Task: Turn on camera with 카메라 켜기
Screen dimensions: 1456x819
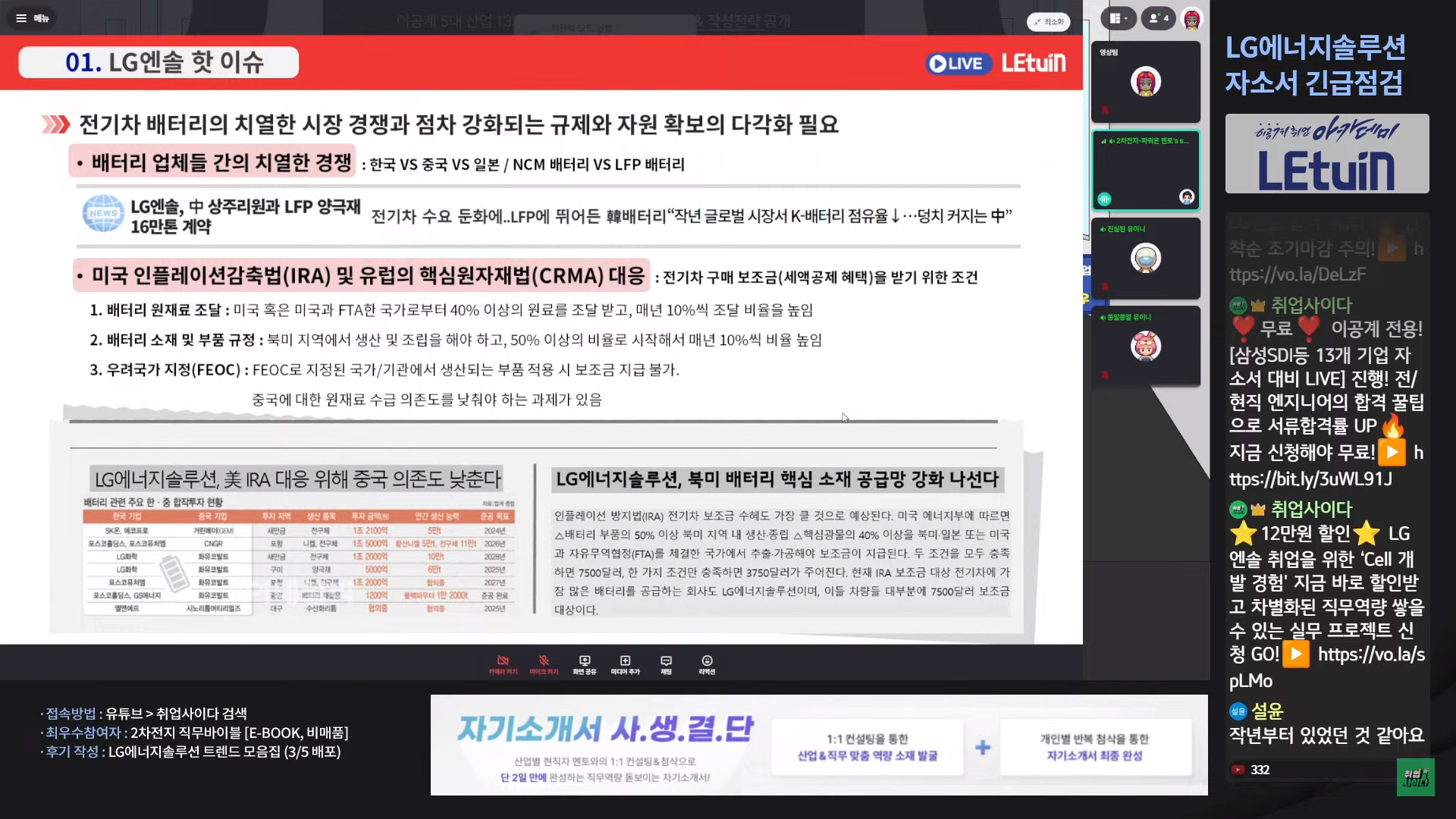Action: pyautogui.click(x=503, y=664)
